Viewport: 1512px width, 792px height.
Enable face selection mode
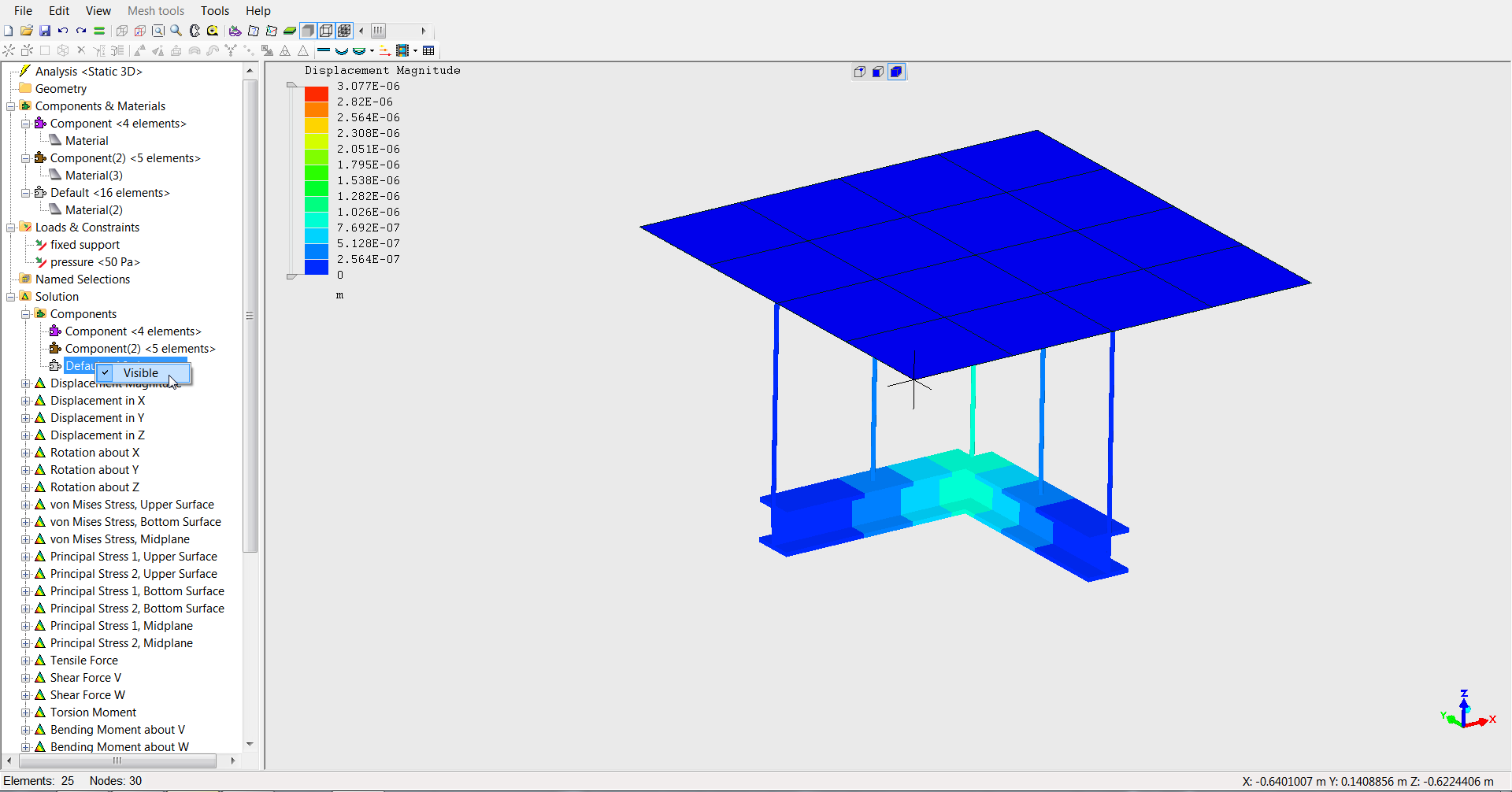coord(878,72)
